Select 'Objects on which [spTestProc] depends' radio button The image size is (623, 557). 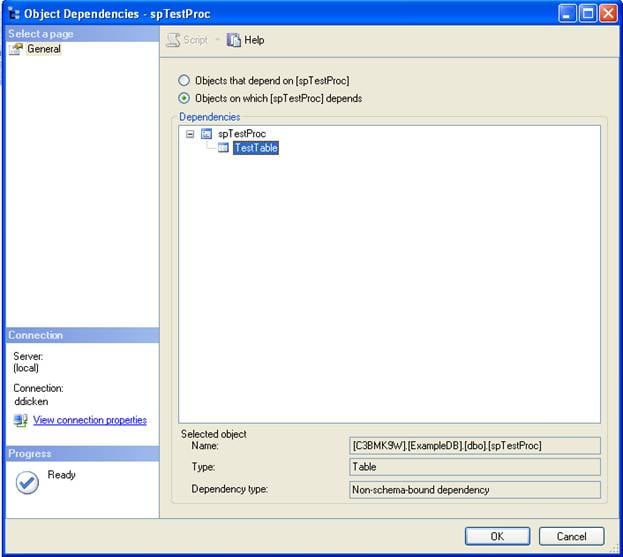(184, 98)
